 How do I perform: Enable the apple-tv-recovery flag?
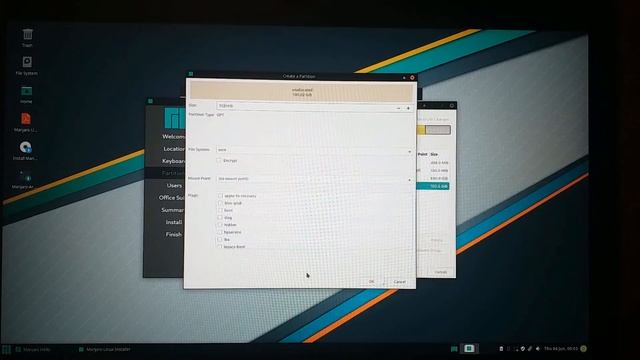(x=220, y=196)
